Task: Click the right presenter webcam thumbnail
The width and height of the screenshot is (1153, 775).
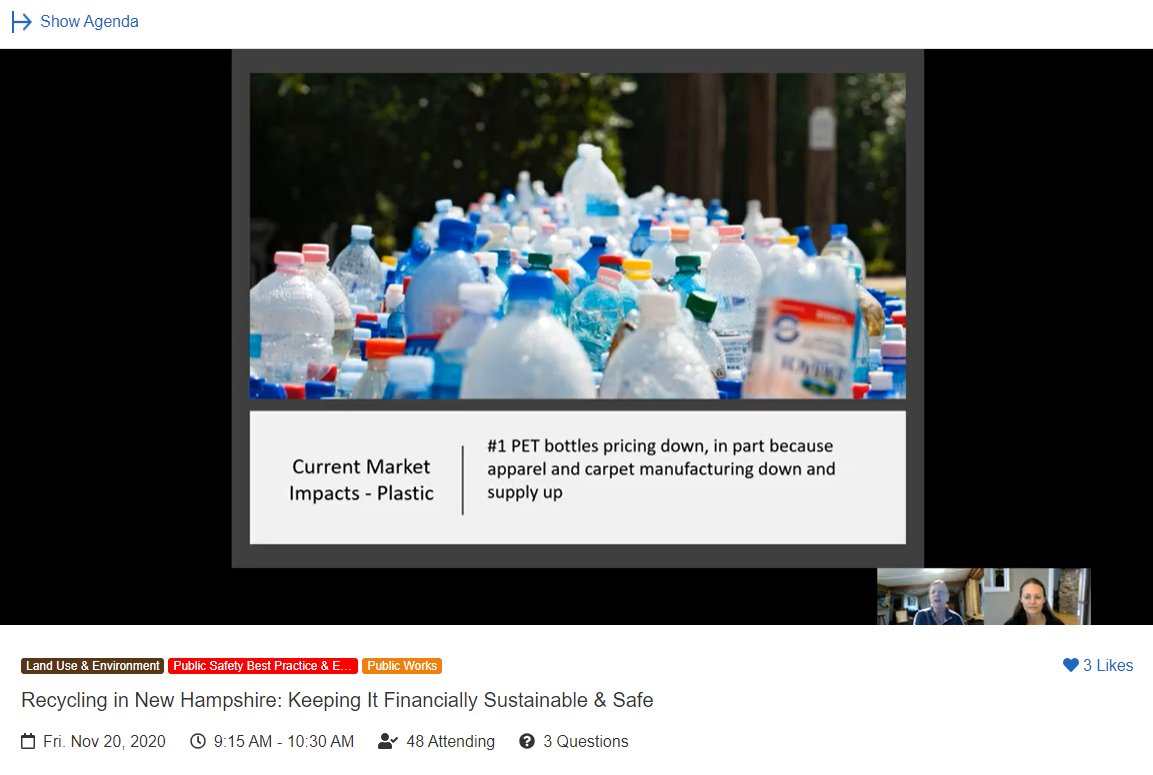Action: (1037, 596)
